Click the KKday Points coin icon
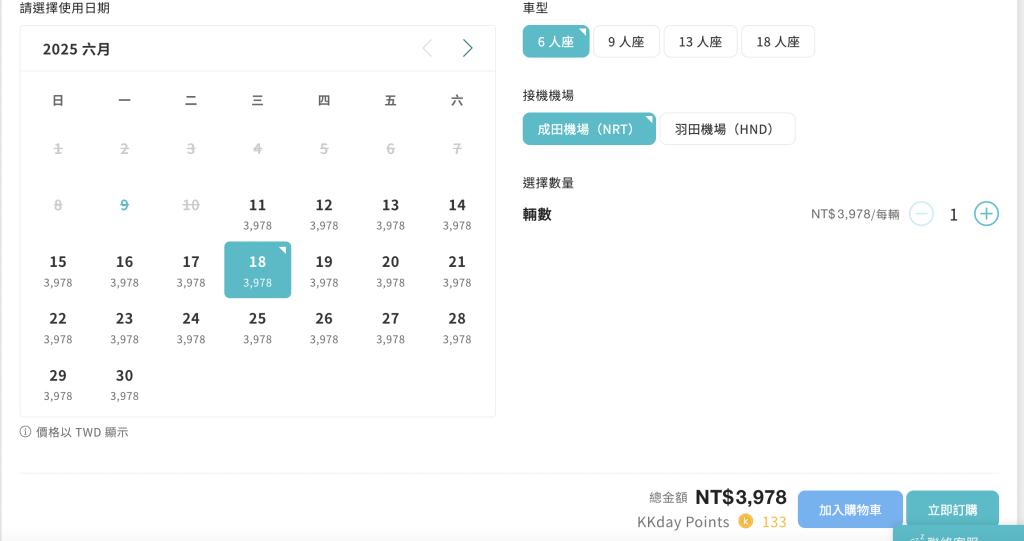Screen dimensions: 1024x541 745,521
